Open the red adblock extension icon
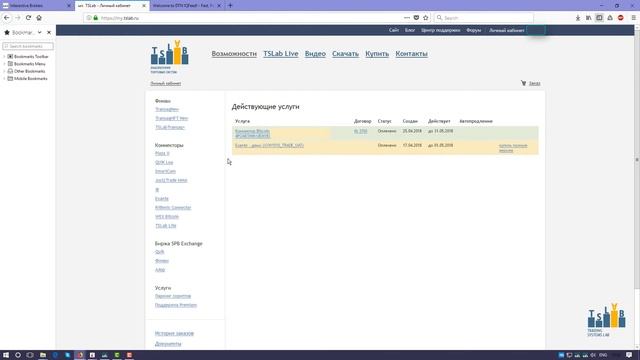Screen dimensions: 640x360 coord(621,18)
